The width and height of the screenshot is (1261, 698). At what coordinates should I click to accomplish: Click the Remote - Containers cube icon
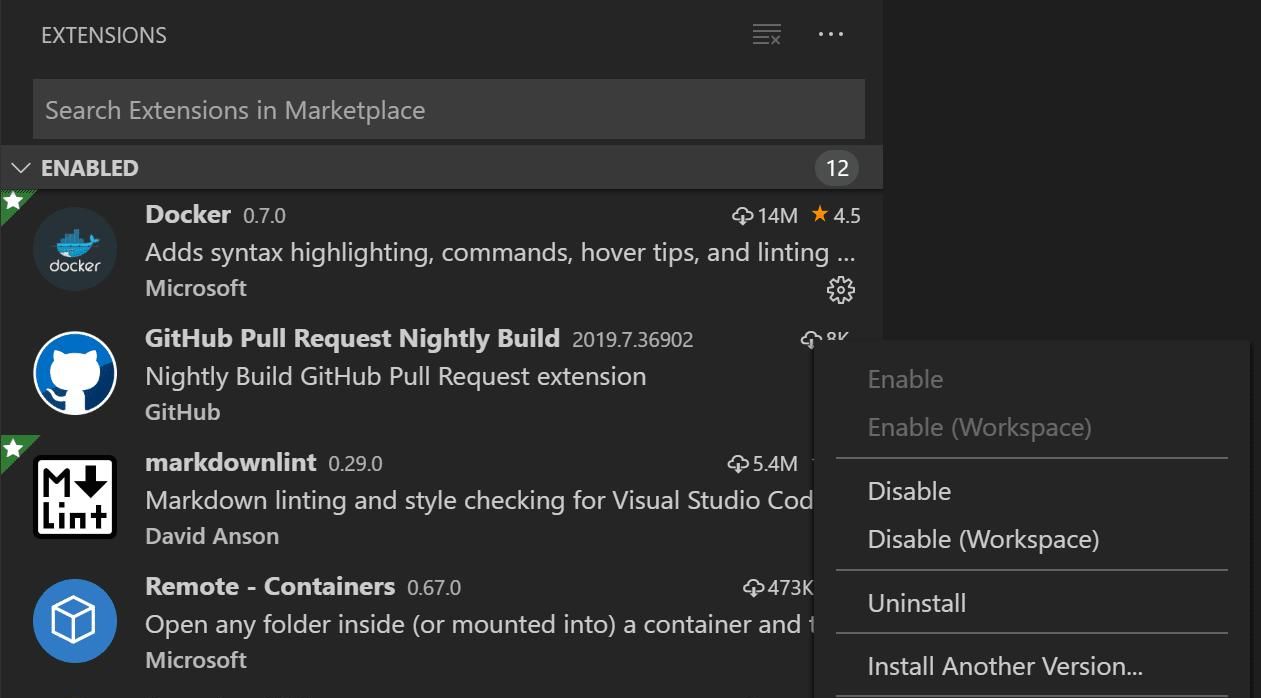tap(75, 621)
